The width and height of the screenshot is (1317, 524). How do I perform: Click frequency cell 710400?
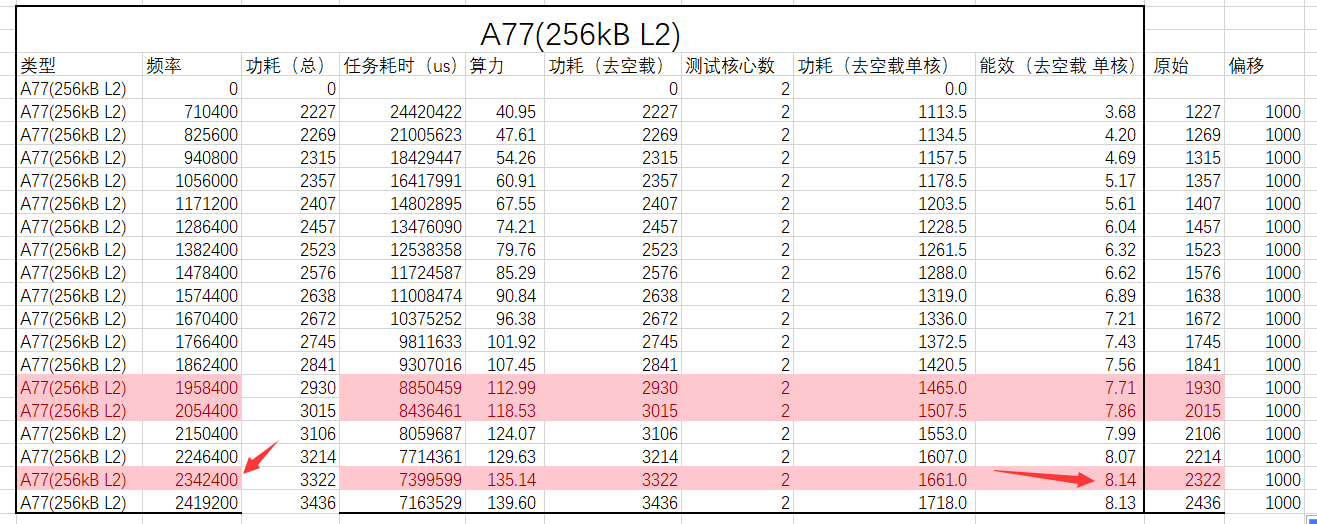coord(191,112)
